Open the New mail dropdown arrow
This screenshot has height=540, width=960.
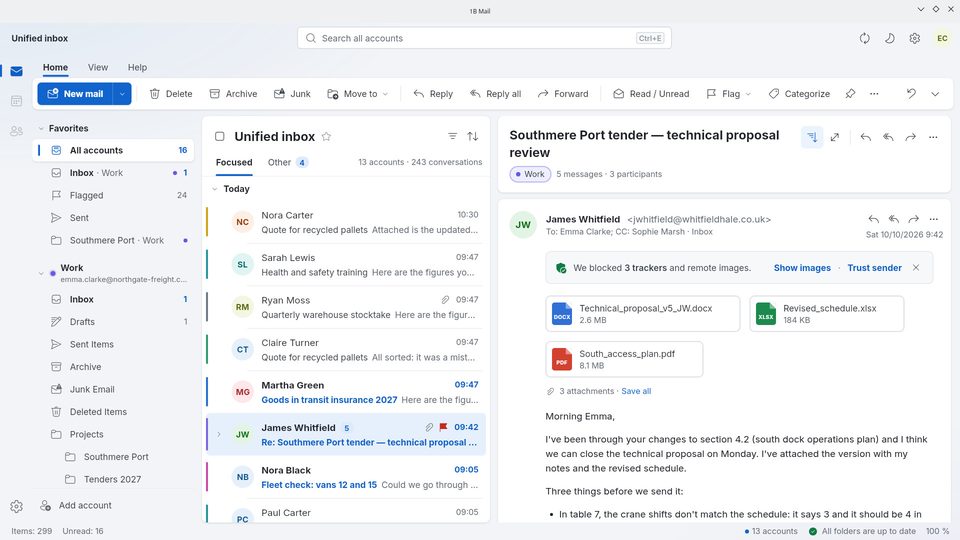[x=122, y=94]
